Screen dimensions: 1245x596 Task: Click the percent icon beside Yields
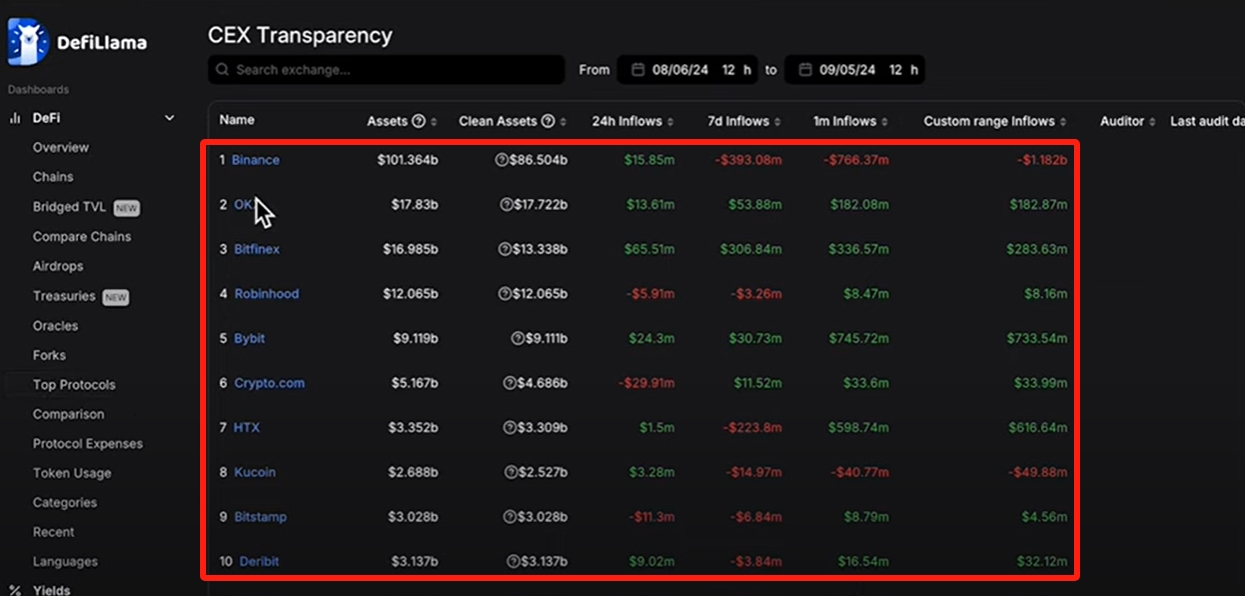(x=16, y=590)
